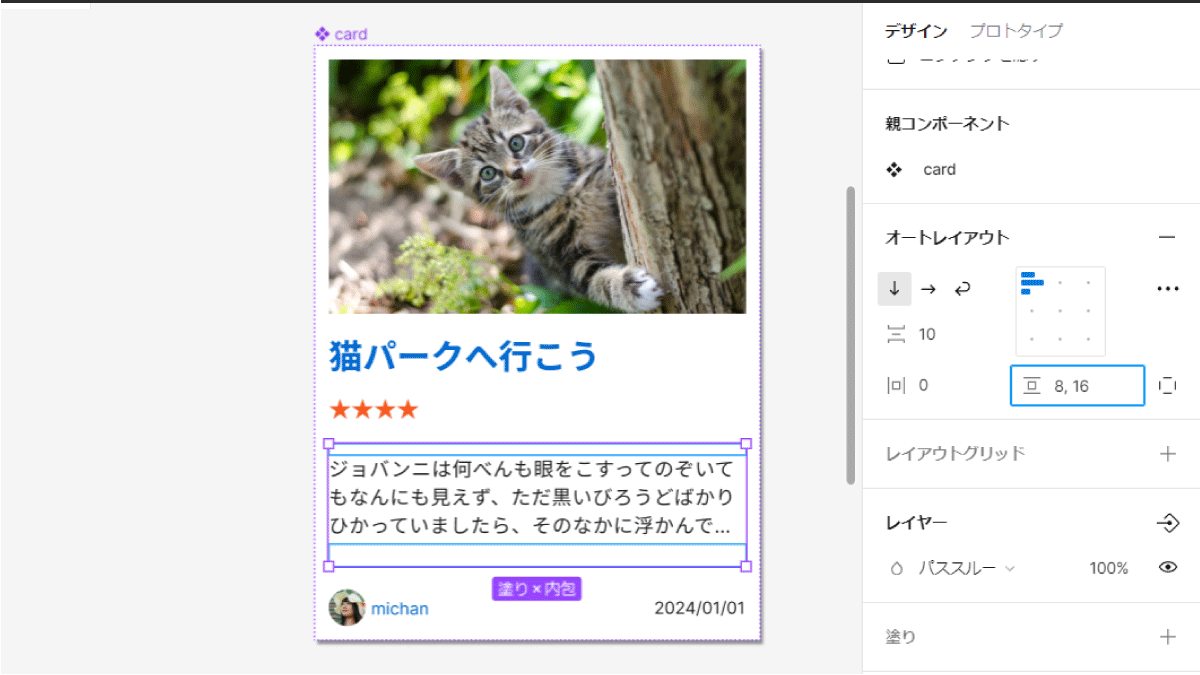Switch to the プロトタイプ tab

[1016, 31]
